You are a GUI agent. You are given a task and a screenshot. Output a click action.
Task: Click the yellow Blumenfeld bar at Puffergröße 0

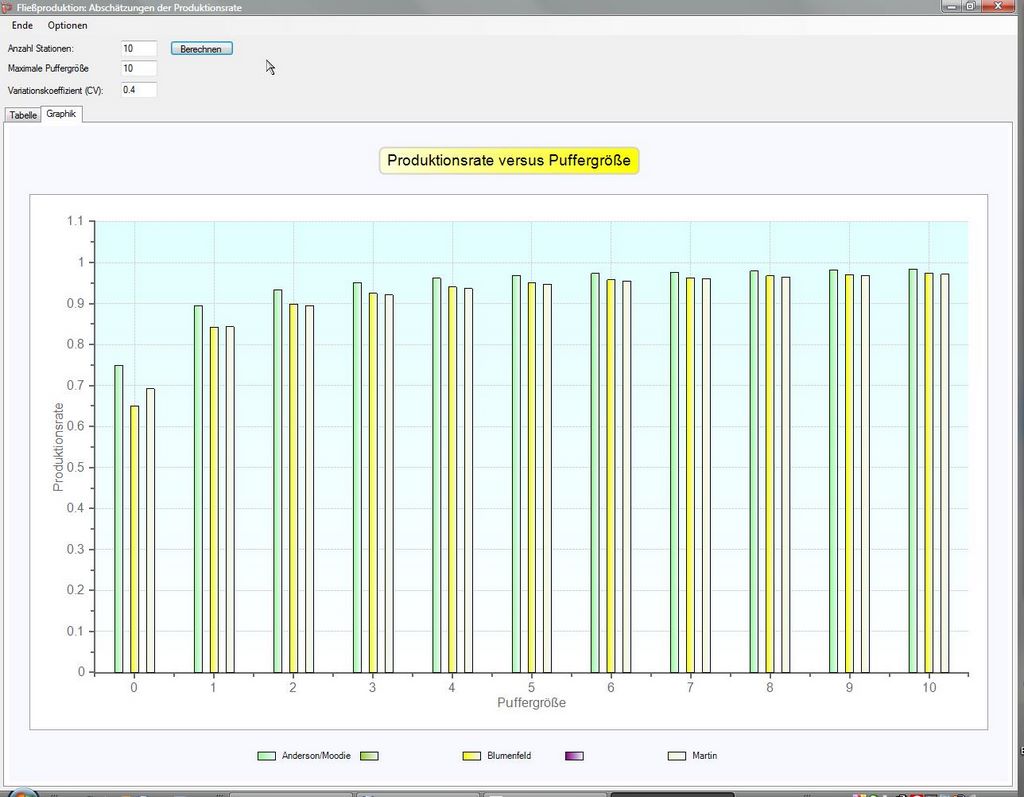[x=134, y=538]
